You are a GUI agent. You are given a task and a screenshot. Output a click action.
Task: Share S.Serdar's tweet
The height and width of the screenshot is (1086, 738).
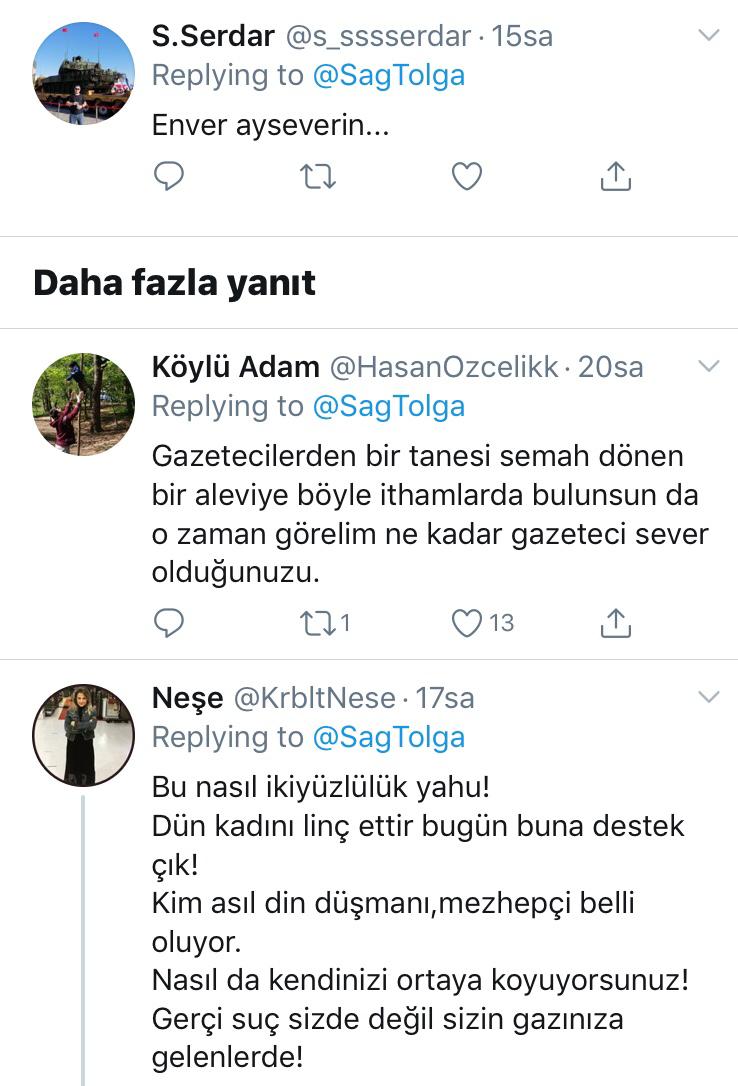pyautogui.click(x=615, y=176)
